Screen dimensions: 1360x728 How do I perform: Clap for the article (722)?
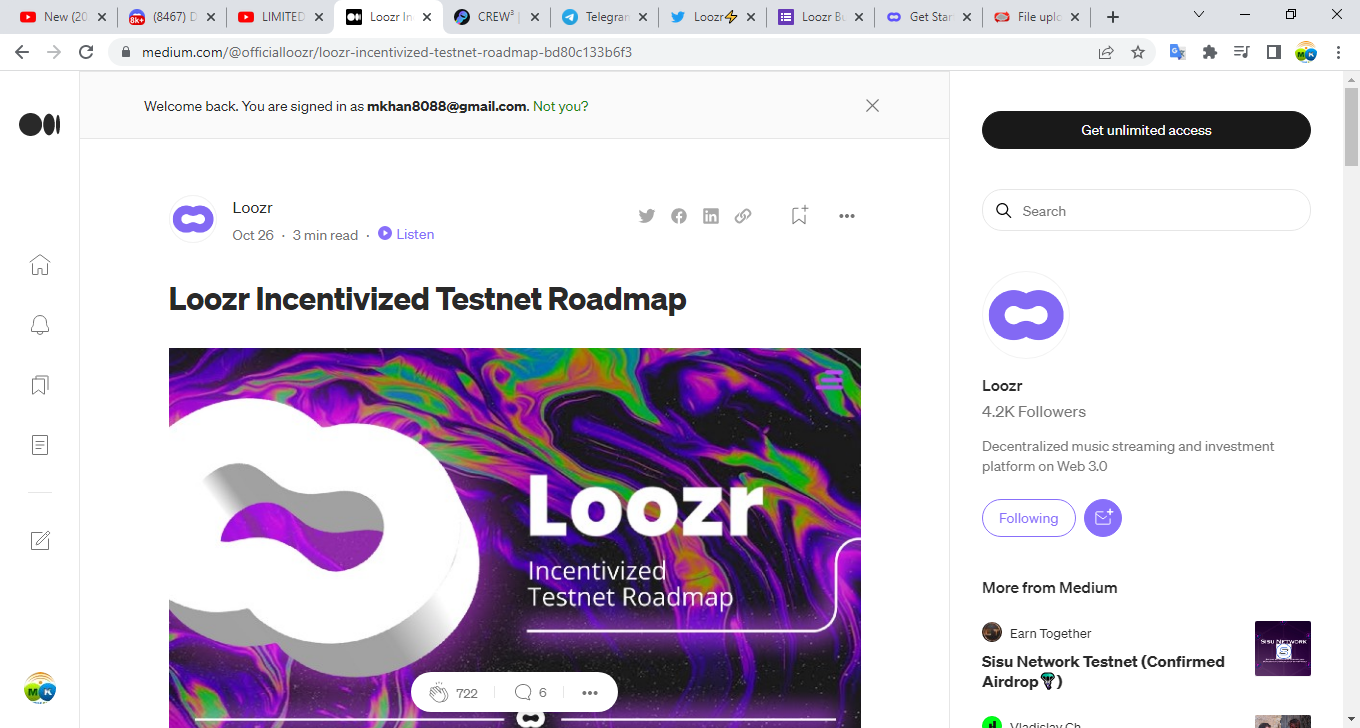click(453, 692)
